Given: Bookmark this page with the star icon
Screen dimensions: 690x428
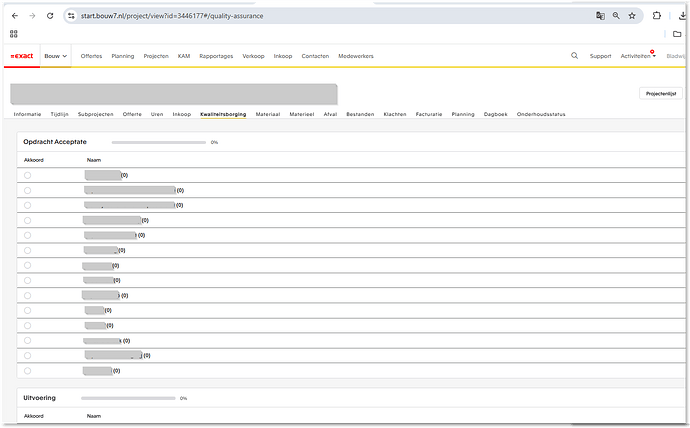Looking at the screenshot, I should pyautogui.click(x=631, y=16).
